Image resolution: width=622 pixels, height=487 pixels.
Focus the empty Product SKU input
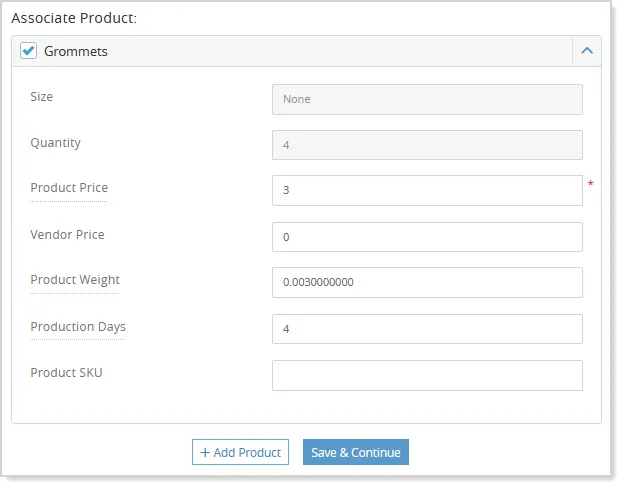427,375
